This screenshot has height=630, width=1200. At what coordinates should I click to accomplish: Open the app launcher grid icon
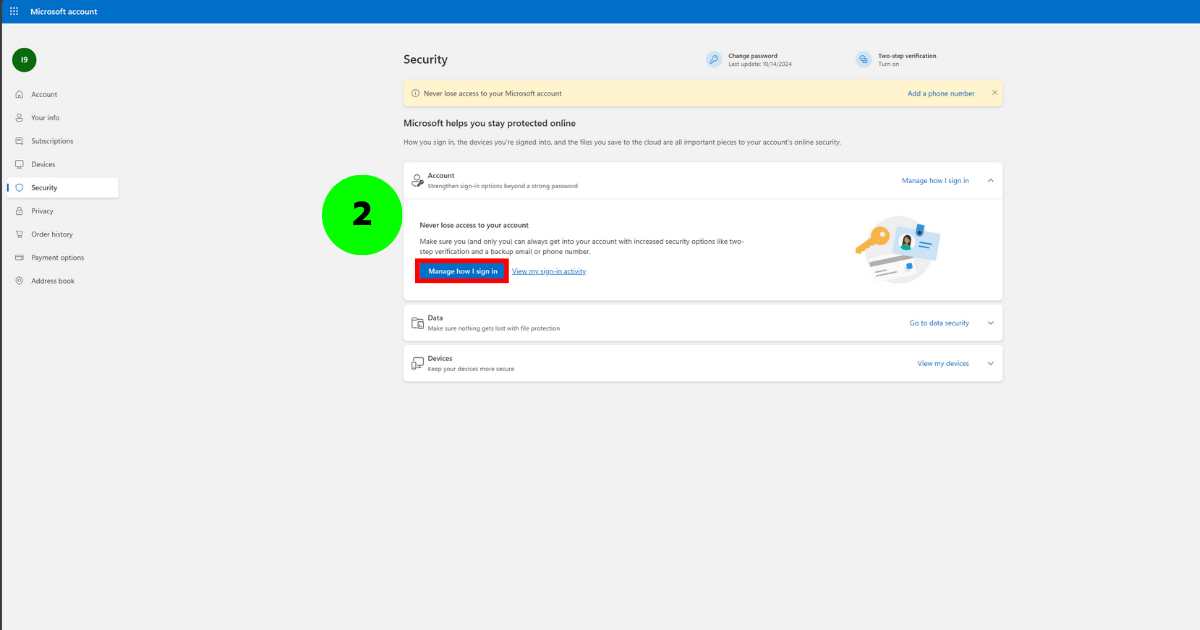point(14,11)
